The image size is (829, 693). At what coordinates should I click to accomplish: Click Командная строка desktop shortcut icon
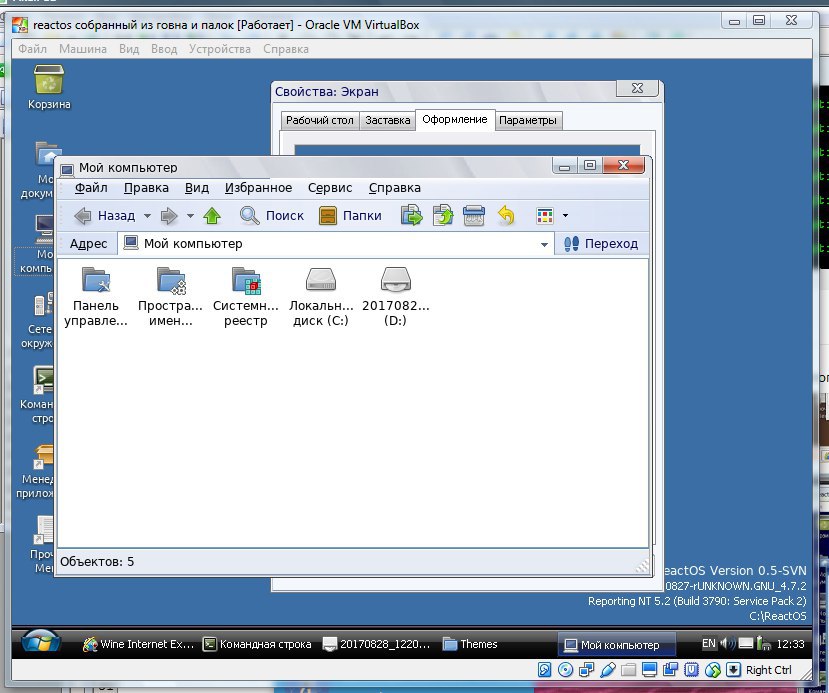(x=44, y=380)
